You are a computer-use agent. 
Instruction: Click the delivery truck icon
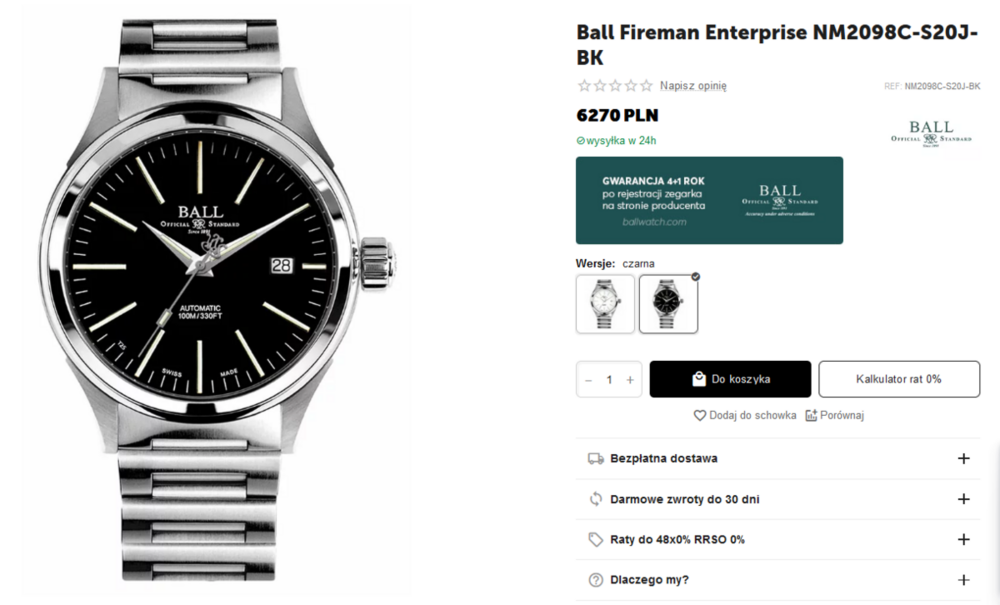coord(596,459)
